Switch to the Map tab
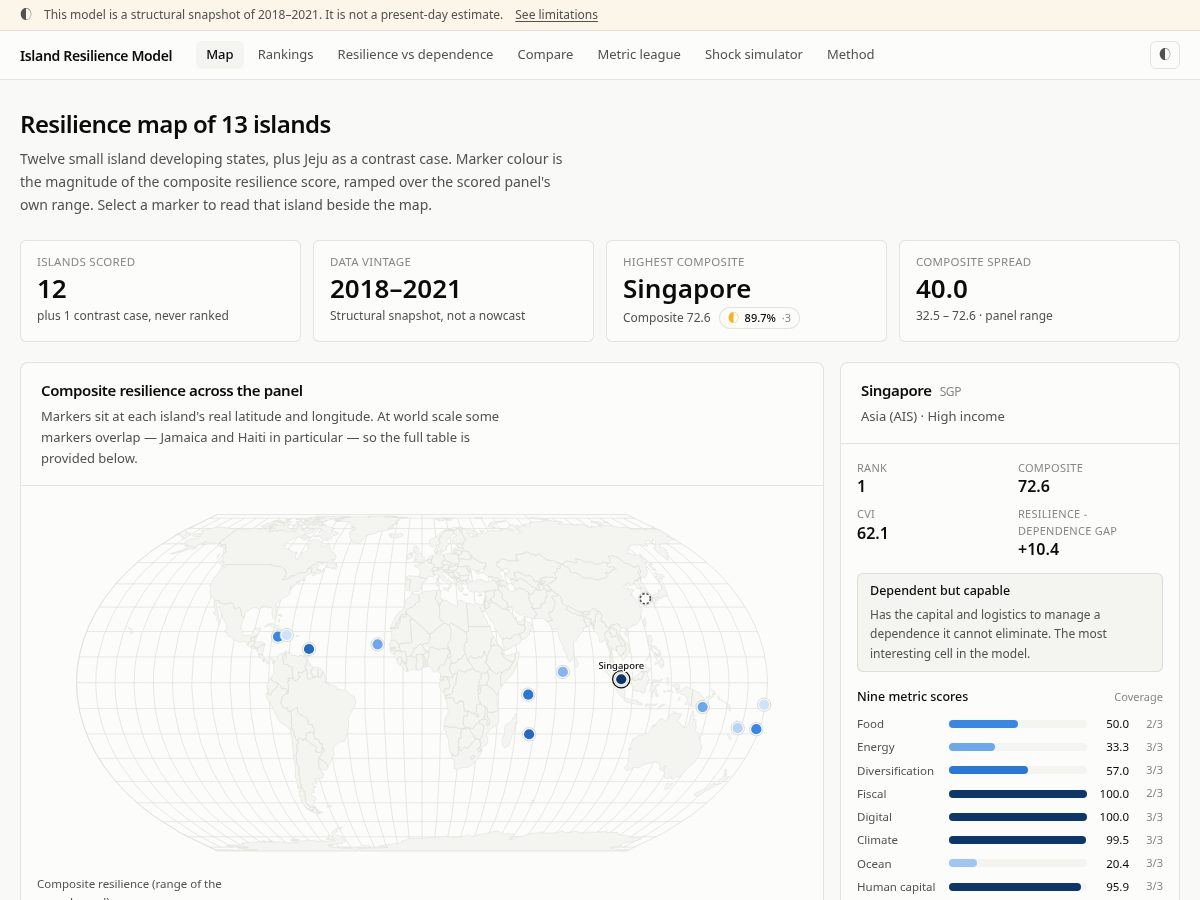This screenshot has height=900, width=1200. [220, 55]
